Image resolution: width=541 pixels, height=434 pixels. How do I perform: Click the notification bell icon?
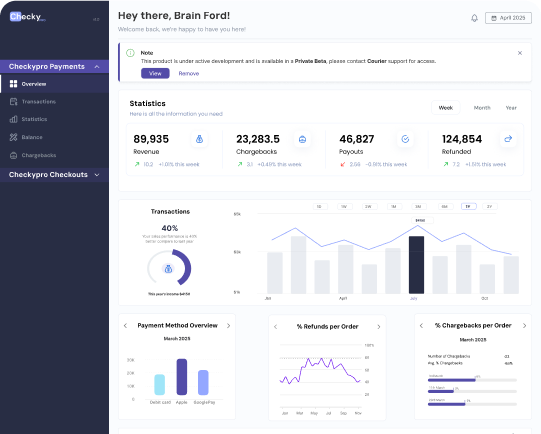[474, 18]
